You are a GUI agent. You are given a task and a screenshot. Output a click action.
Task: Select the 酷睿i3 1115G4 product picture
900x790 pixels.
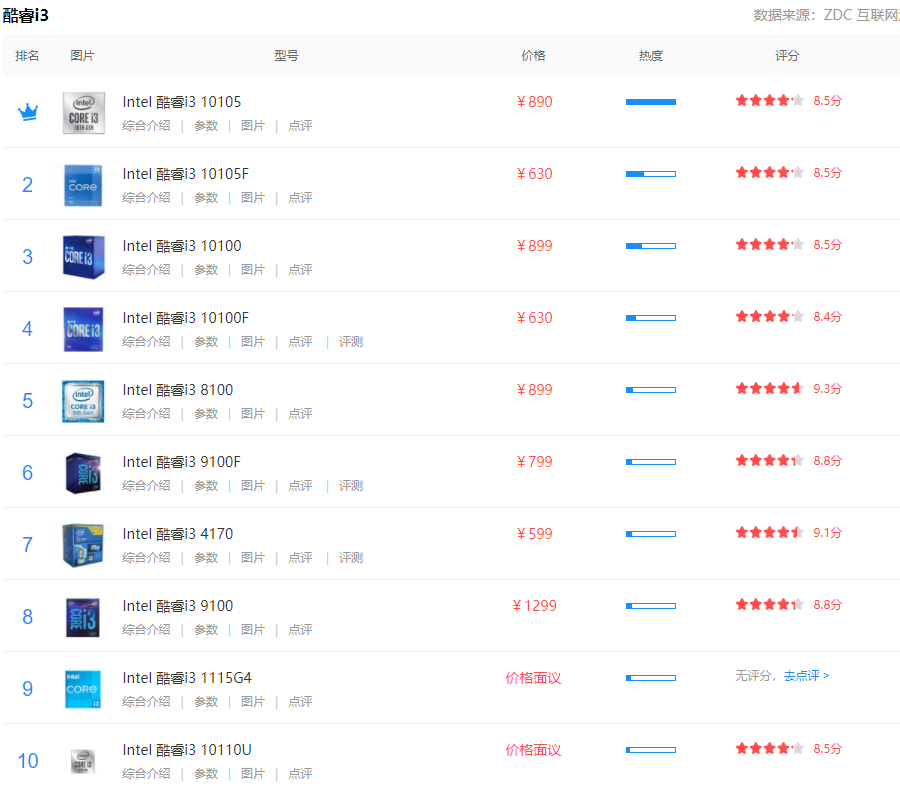(83, 689)
